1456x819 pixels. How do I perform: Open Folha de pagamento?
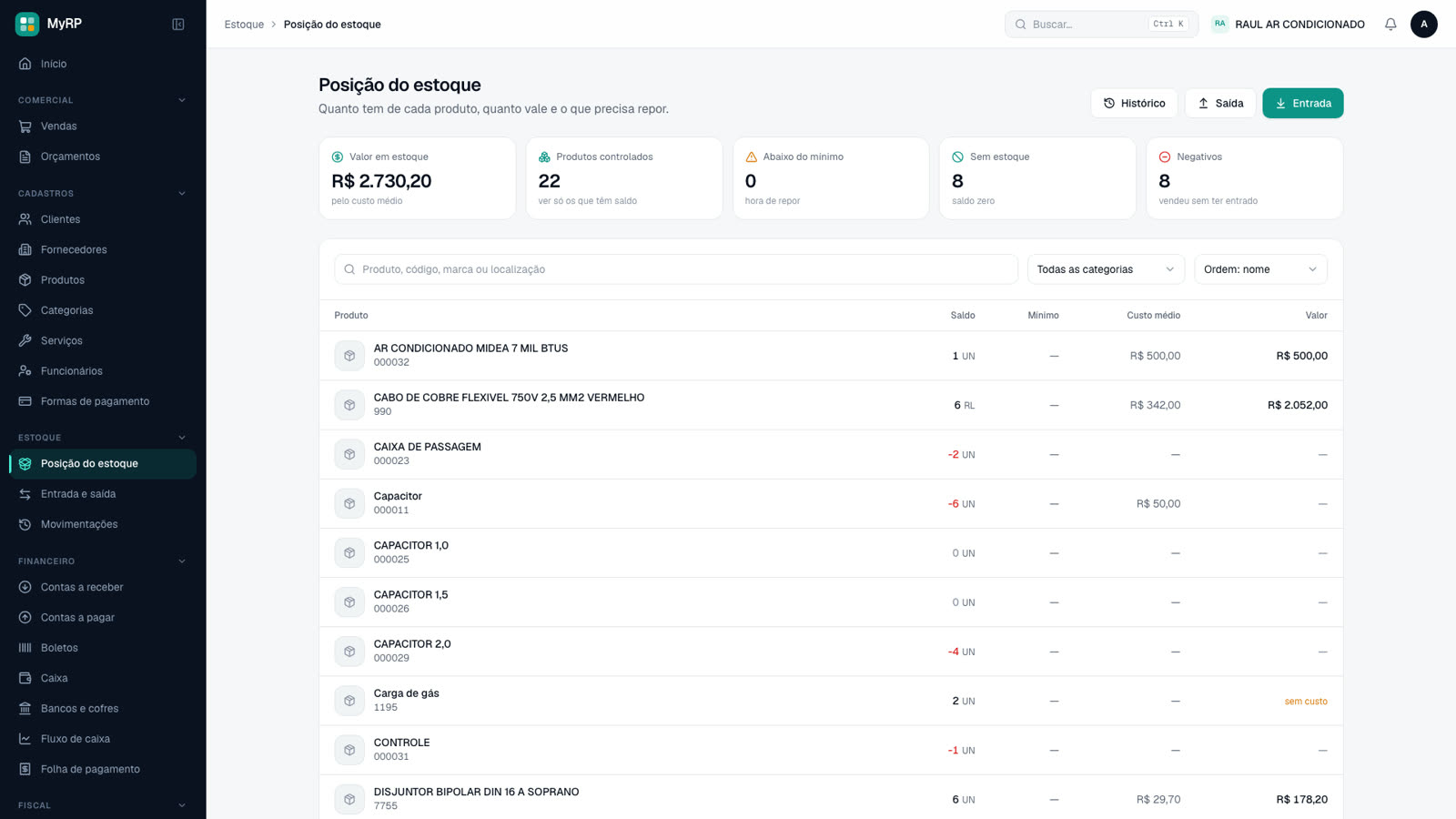[103, 769]
